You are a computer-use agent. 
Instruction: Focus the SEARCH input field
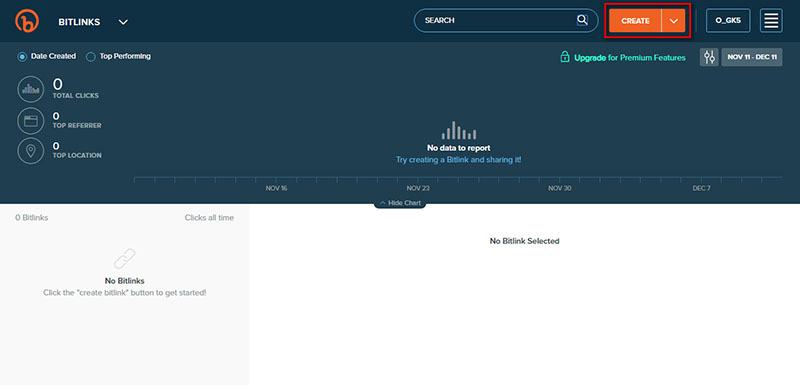(x=506, y=20)
